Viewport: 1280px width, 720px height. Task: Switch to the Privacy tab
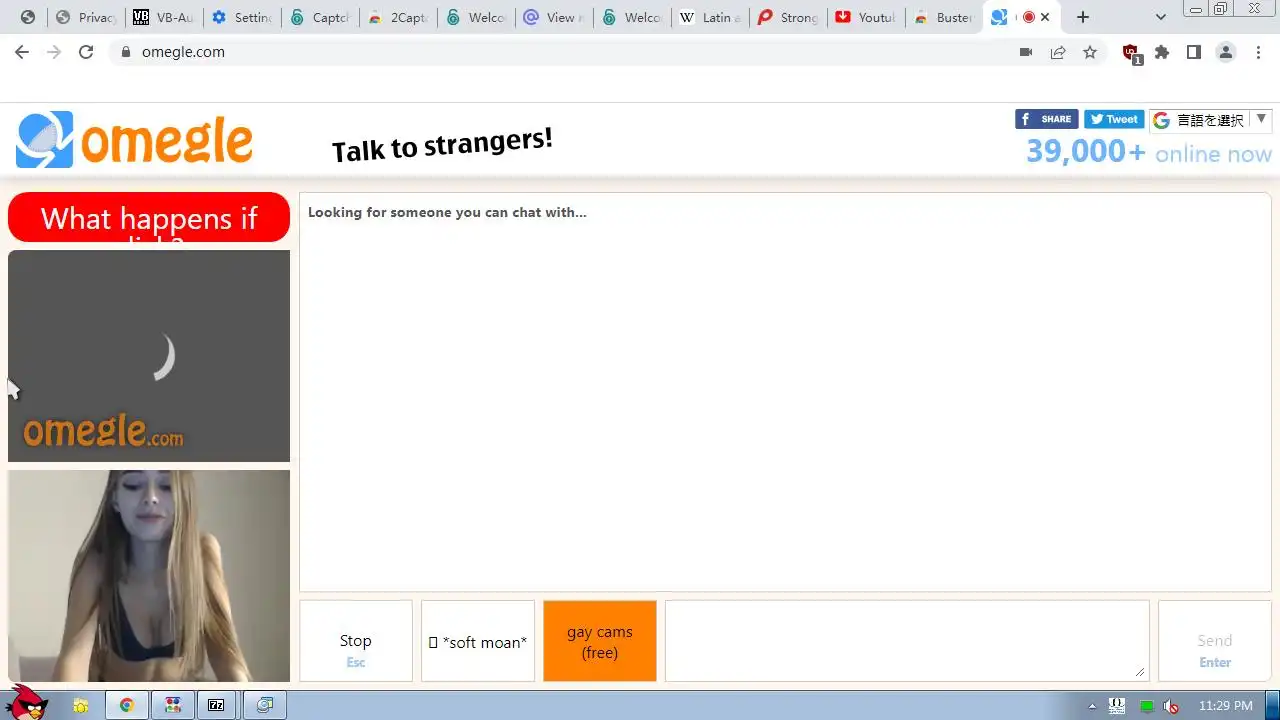click(x=86, y=17)
